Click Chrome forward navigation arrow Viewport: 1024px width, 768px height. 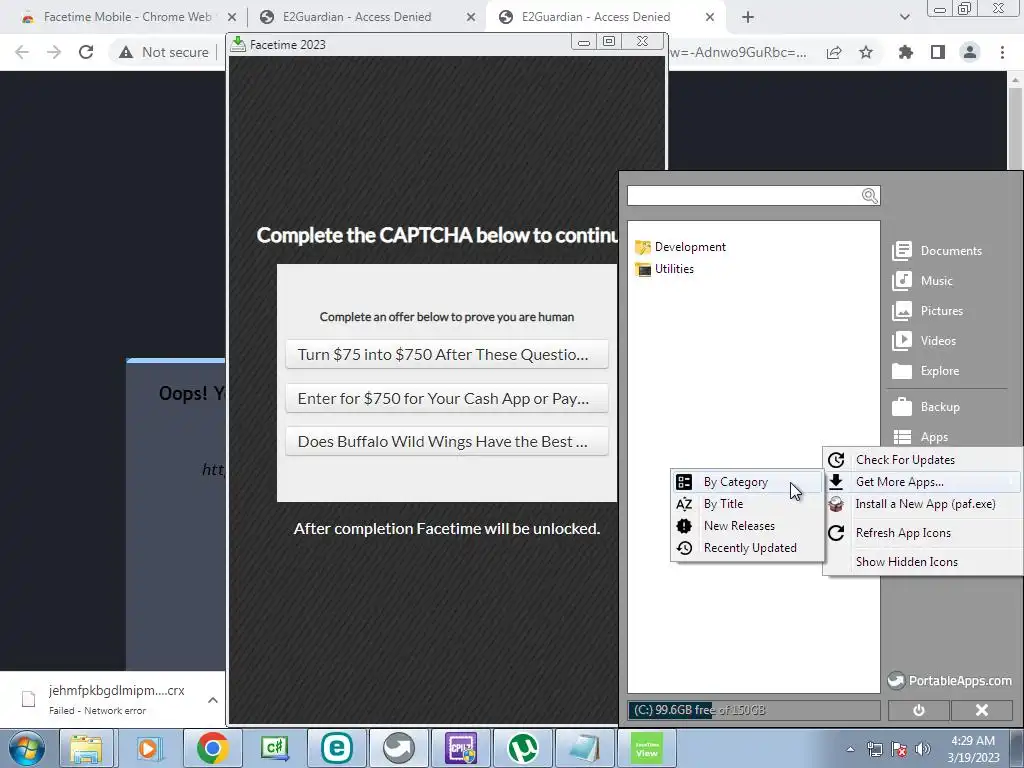[x=54, y=52]
